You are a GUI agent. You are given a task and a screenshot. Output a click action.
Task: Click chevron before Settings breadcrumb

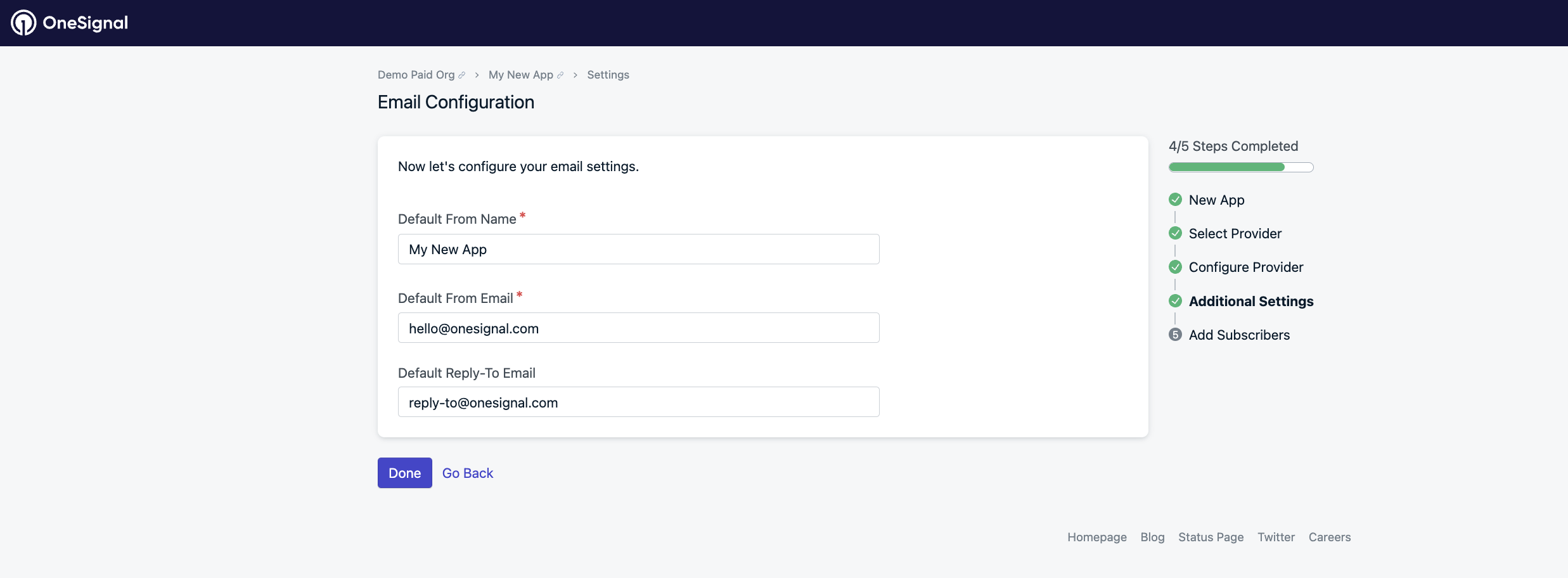point(575,75)
